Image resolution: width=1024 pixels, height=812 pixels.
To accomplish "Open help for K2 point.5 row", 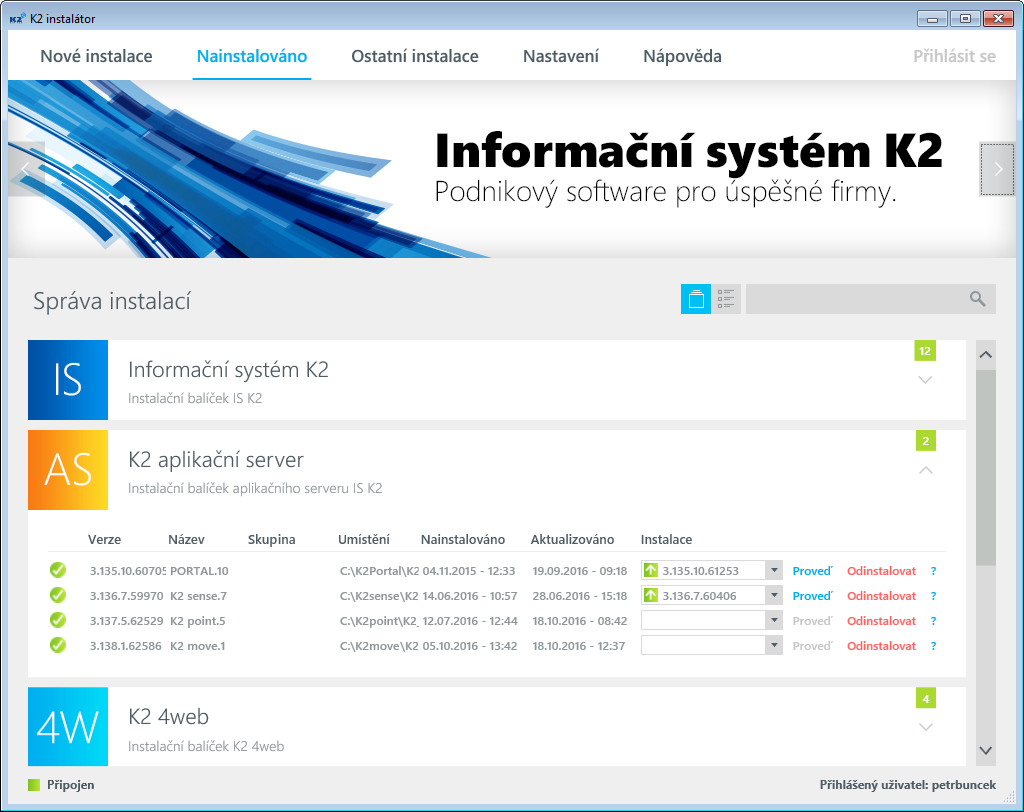I will click(933, 621).
